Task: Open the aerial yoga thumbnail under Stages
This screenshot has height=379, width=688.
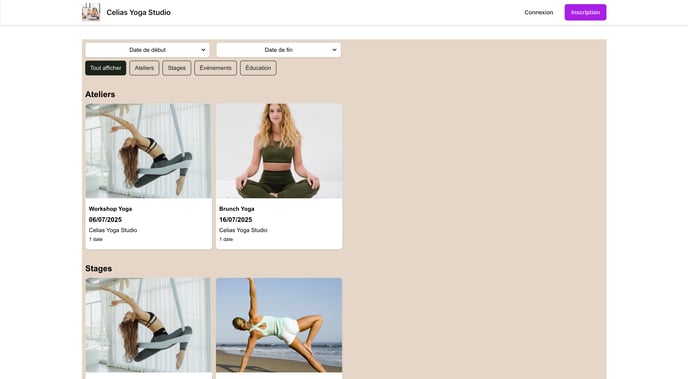Action: coord(148,325)
